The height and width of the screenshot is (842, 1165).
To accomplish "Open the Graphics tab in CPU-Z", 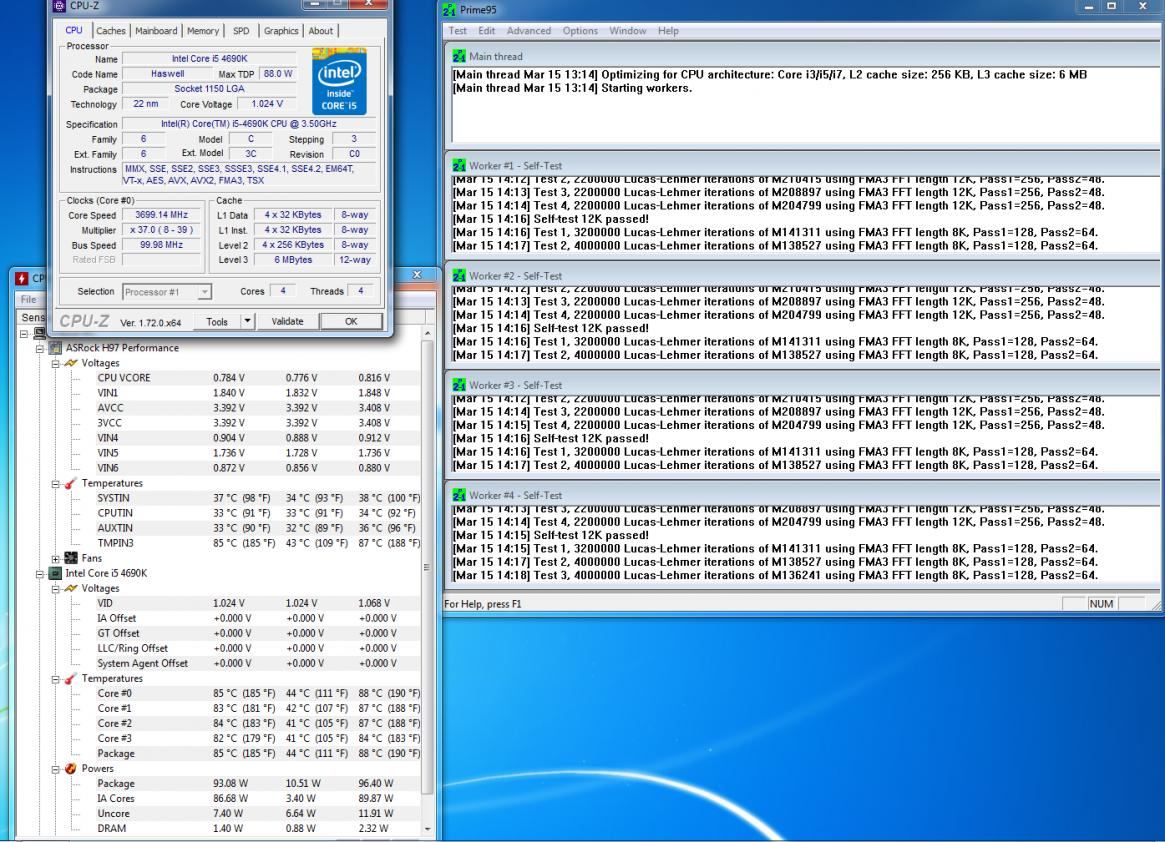I will 281,30.
